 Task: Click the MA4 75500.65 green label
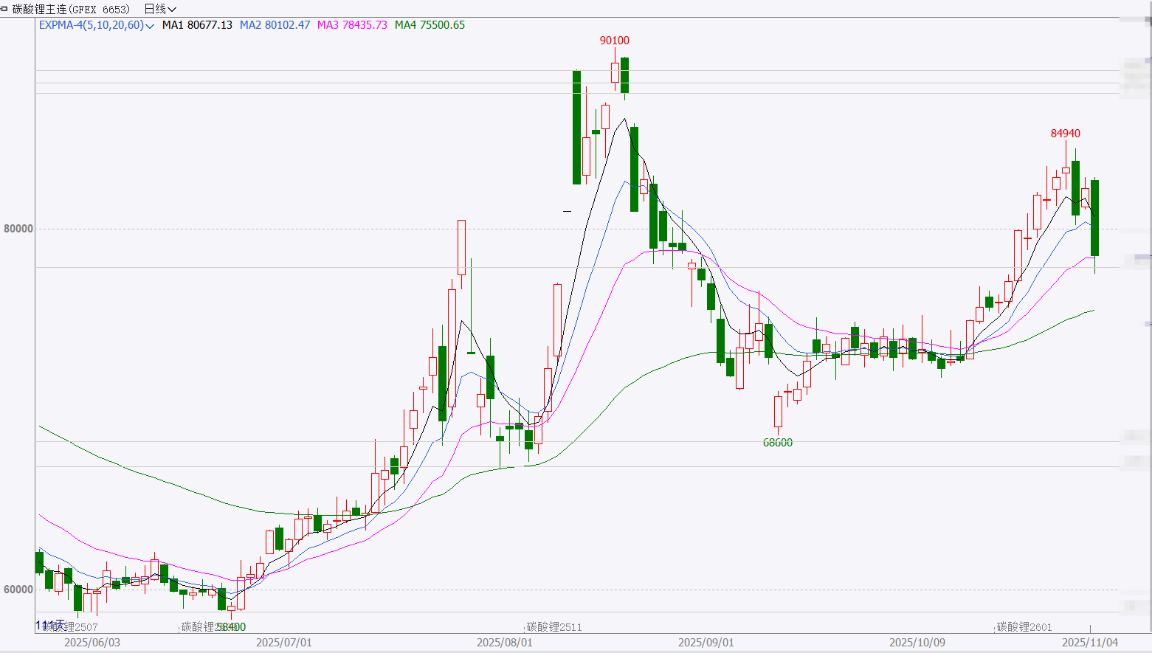429,25
